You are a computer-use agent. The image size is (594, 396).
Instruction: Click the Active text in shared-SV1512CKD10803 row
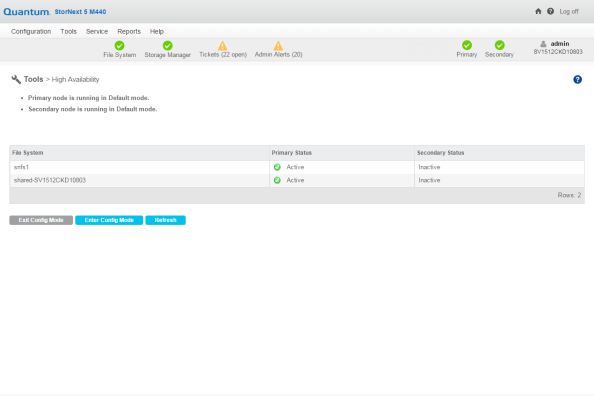click(x=295, y=180)
